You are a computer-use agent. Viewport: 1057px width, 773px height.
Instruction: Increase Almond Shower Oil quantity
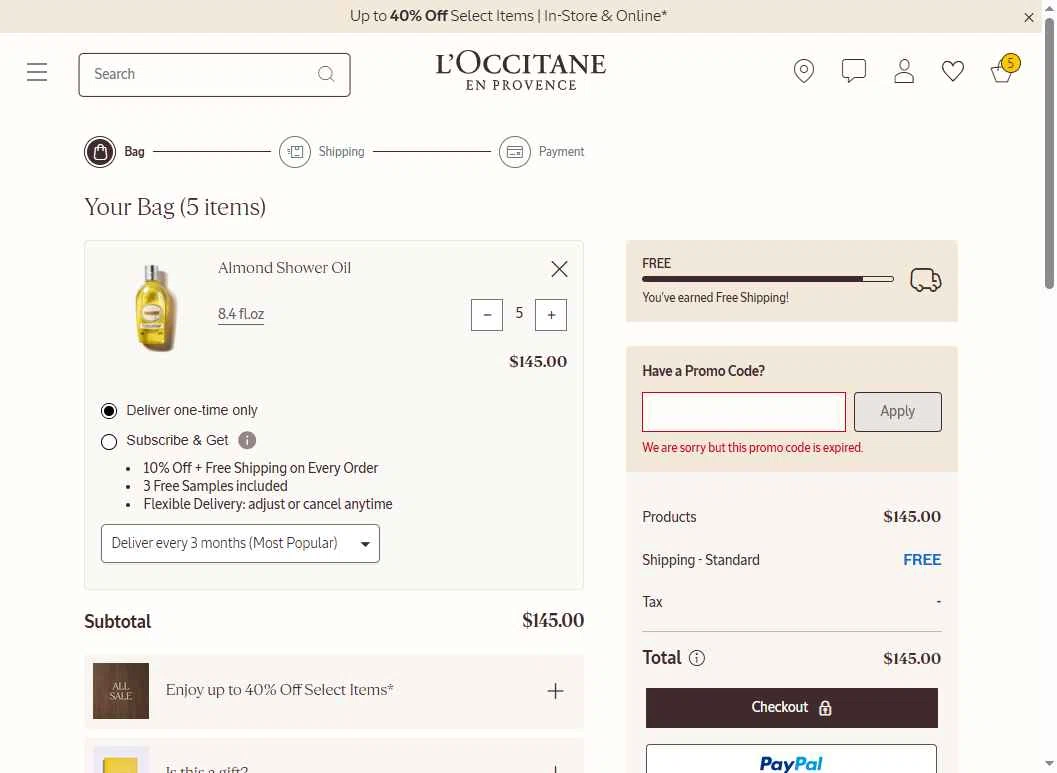pos(551,315)
